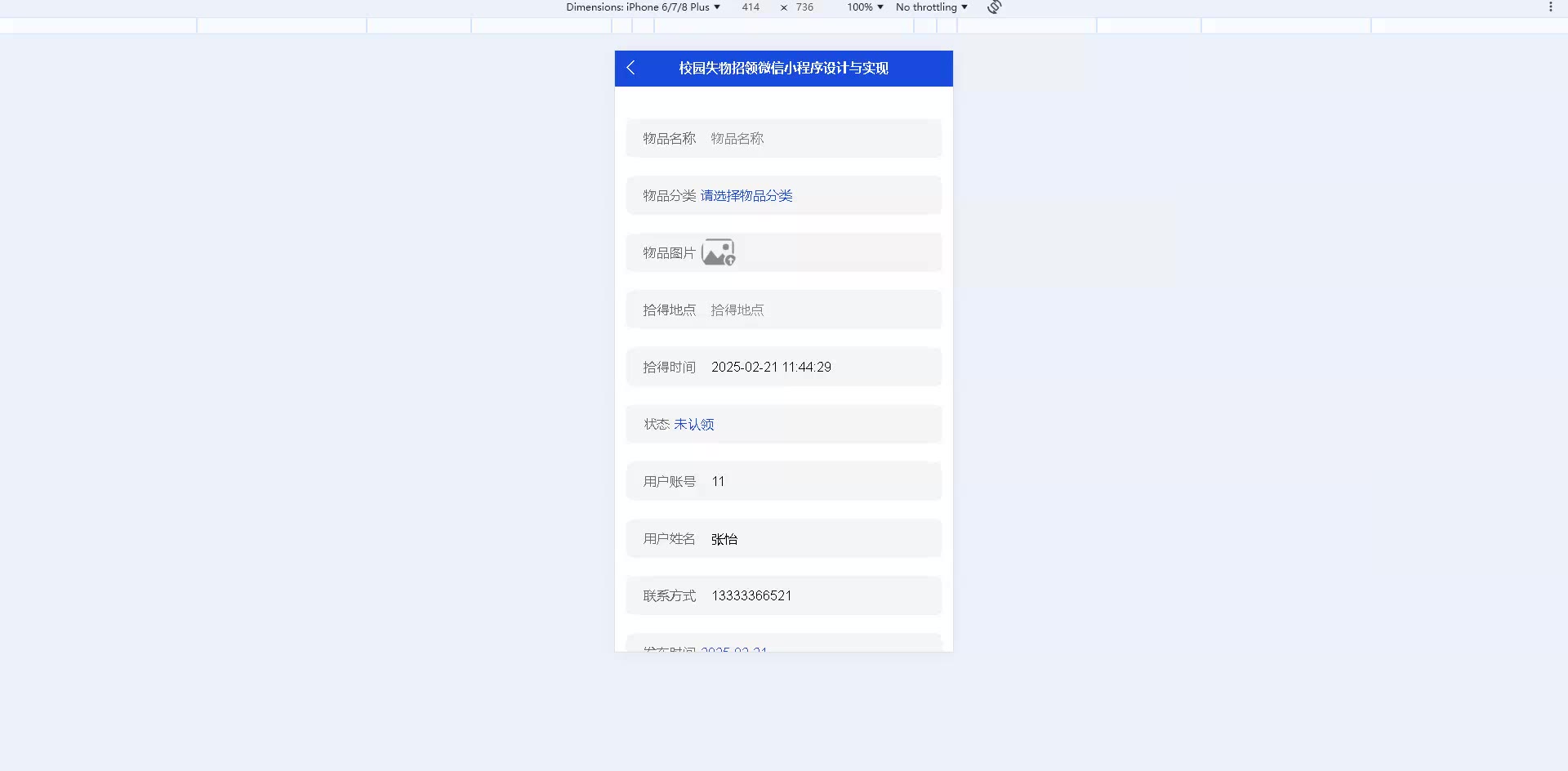Screen dimensions: 1568x771
Task: Click the 联系方式 label
Action: [x=669, y=595]
